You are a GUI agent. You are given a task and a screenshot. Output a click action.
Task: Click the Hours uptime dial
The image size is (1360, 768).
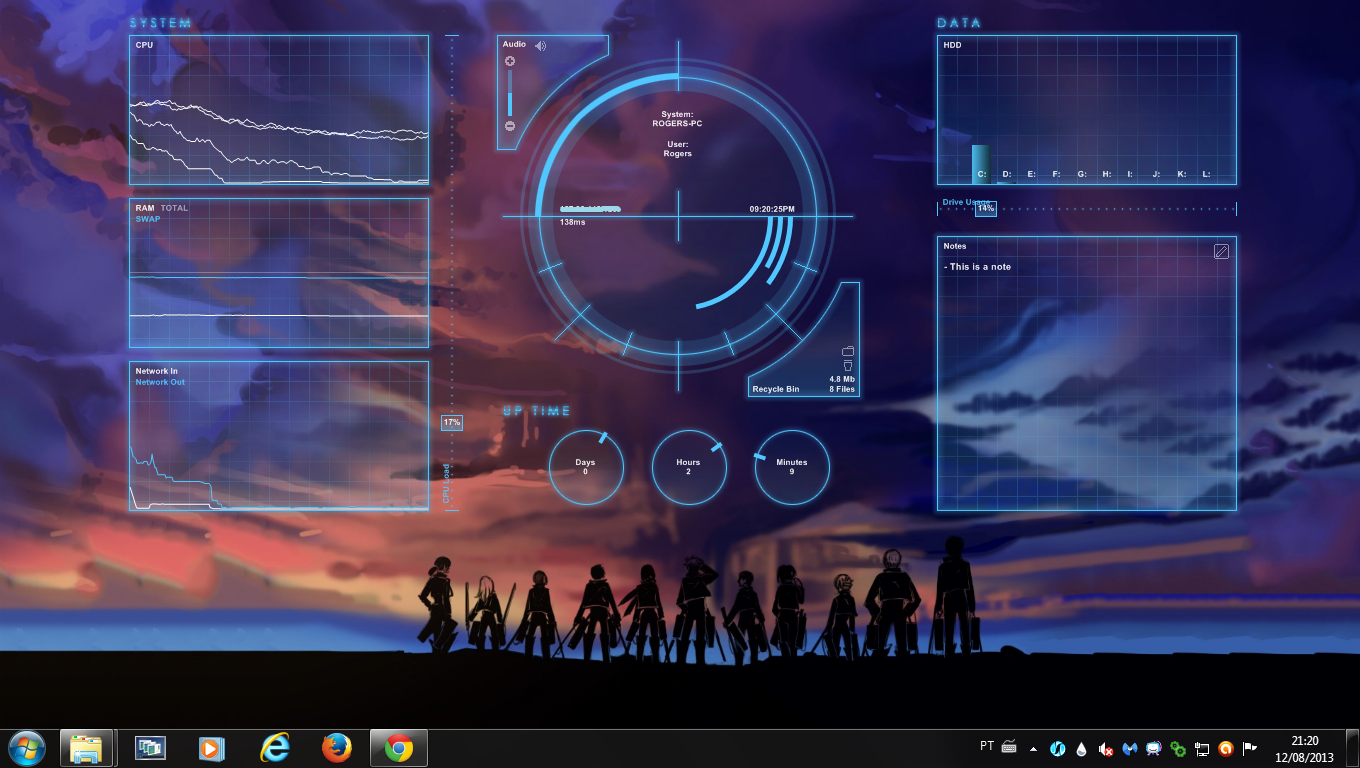(x=689, y=467)
